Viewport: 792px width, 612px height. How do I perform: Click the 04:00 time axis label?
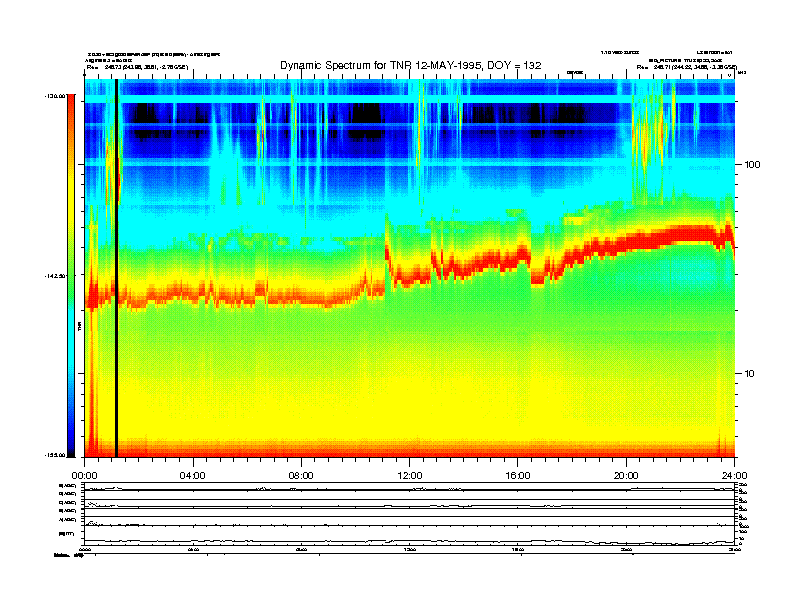pyautogui.click(x=193, y=475)
